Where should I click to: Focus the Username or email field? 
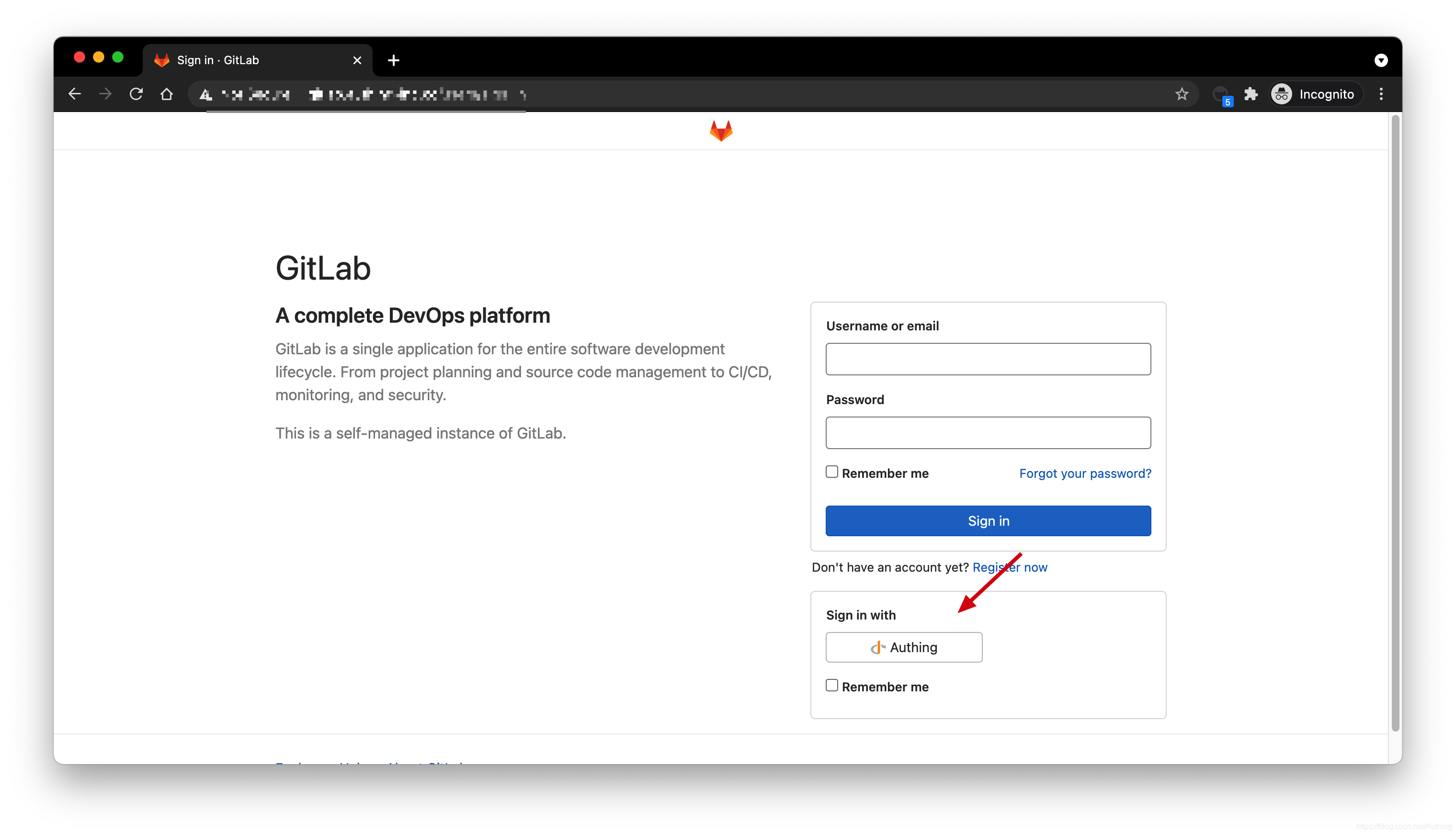988,359
